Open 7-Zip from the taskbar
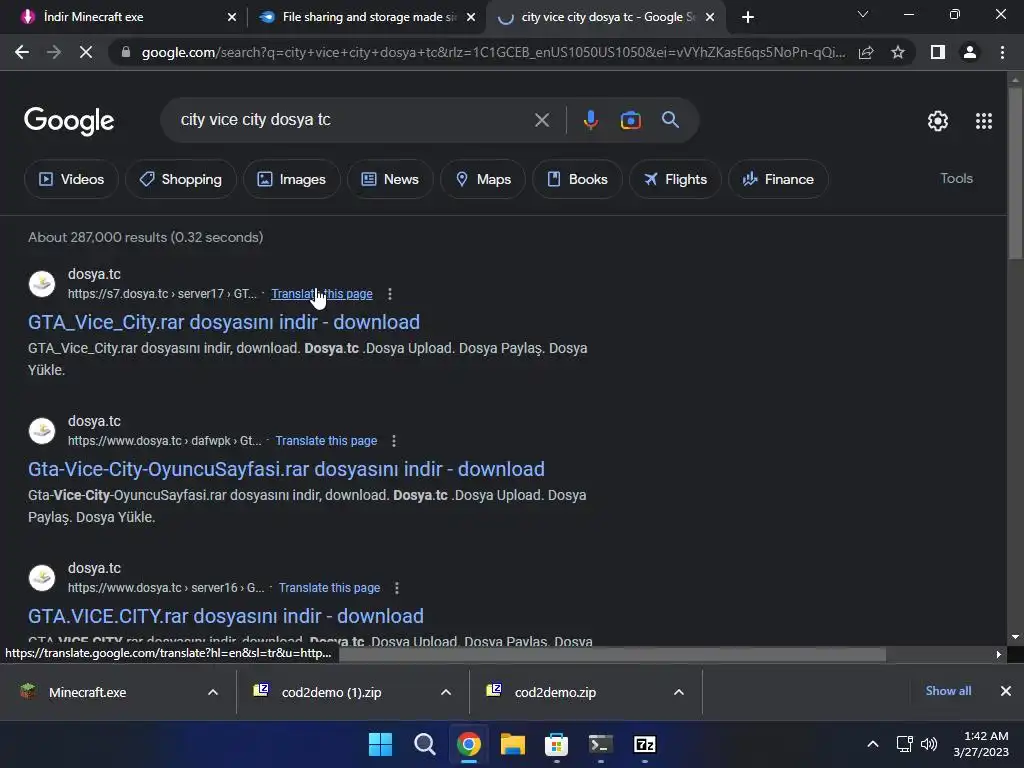Image resolution: width=1024 pixels, height=768 pixels. [645, 744]
